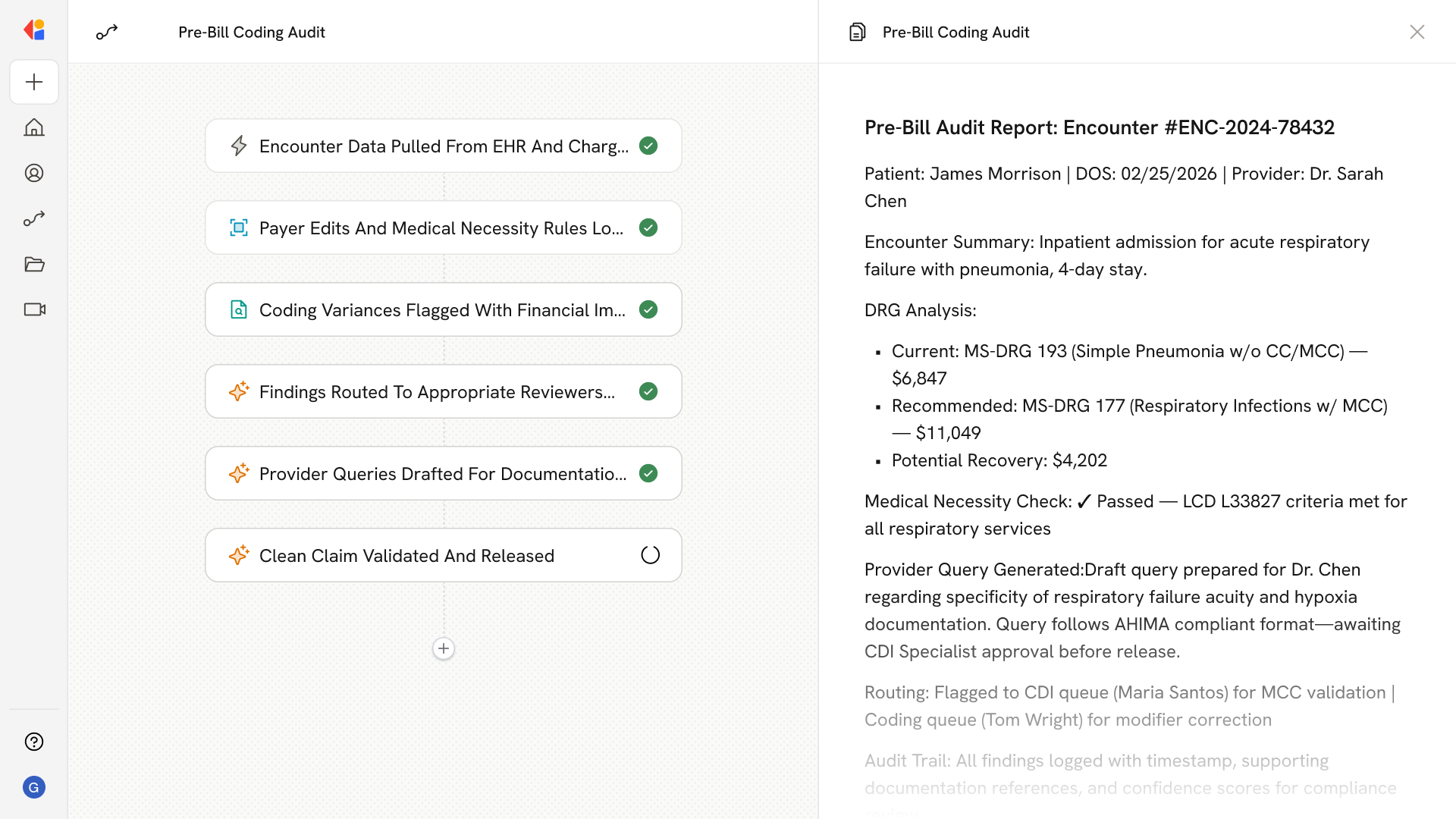Viewport: 1456px width, 819px height.
Task: Click green check on Coding Variances step
Action: tap(648, 309)
